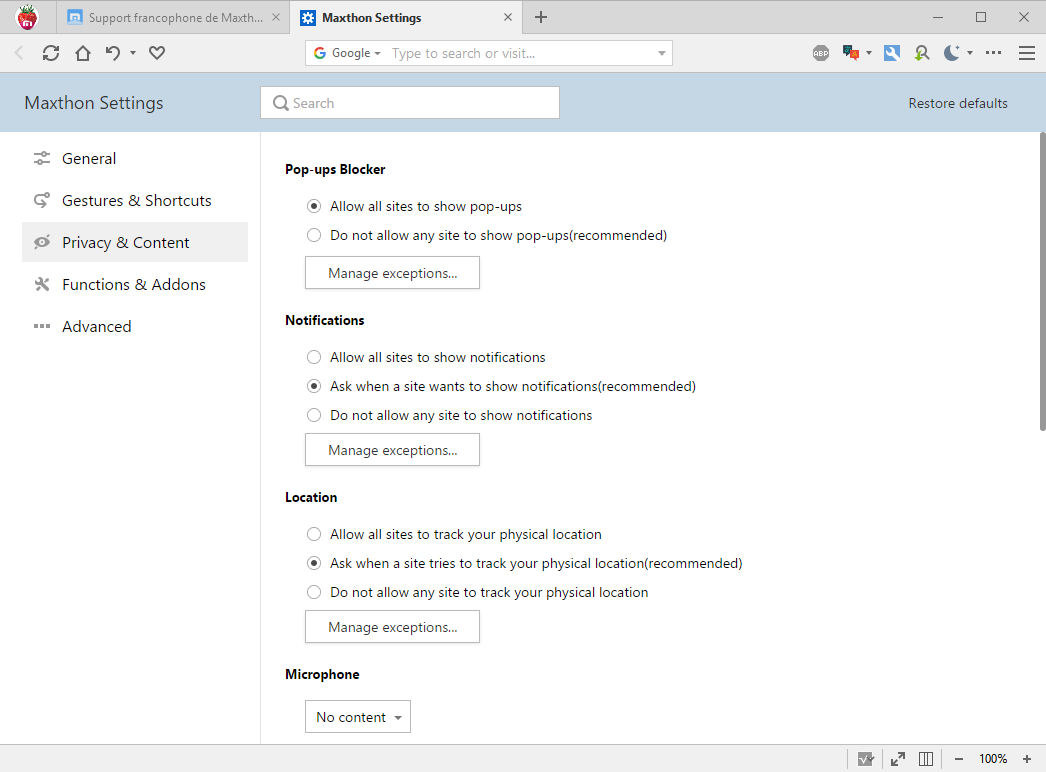Select Allow all sites to track location
This screenshot has width=1046, height=772.
coord(314,534)
